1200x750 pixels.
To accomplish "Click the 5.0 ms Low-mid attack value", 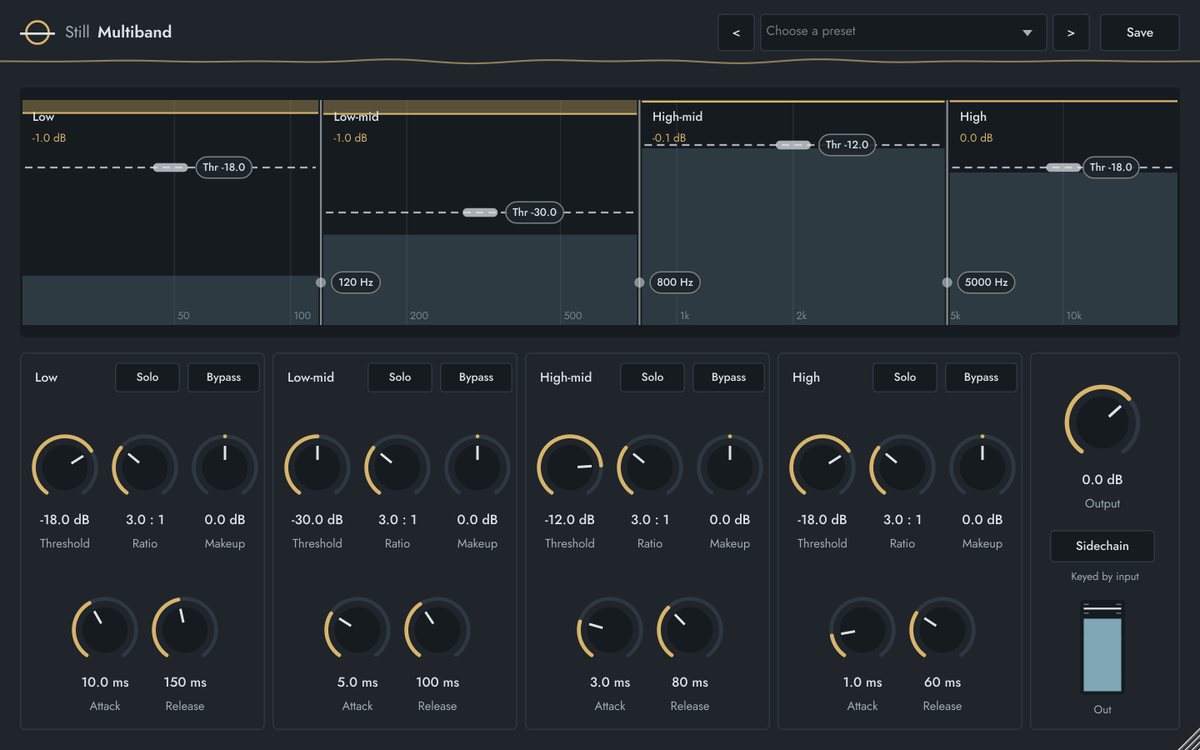I will pos(357,682).
